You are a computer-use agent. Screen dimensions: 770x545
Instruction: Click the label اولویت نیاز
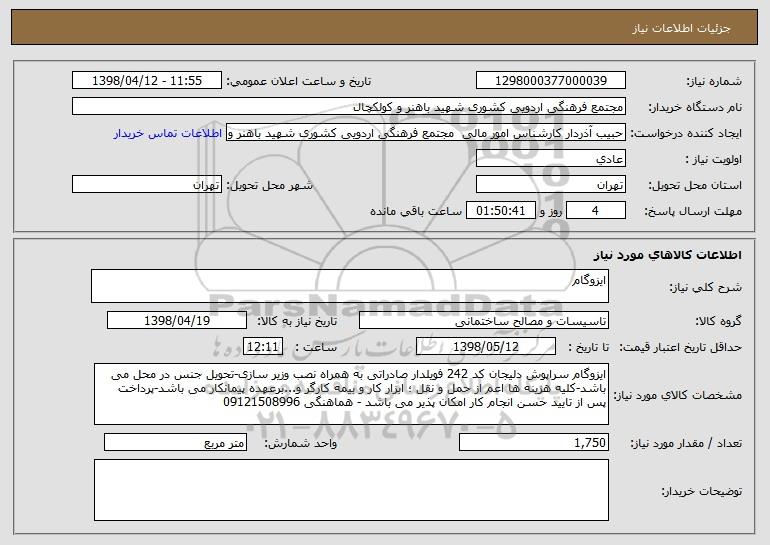714,160
